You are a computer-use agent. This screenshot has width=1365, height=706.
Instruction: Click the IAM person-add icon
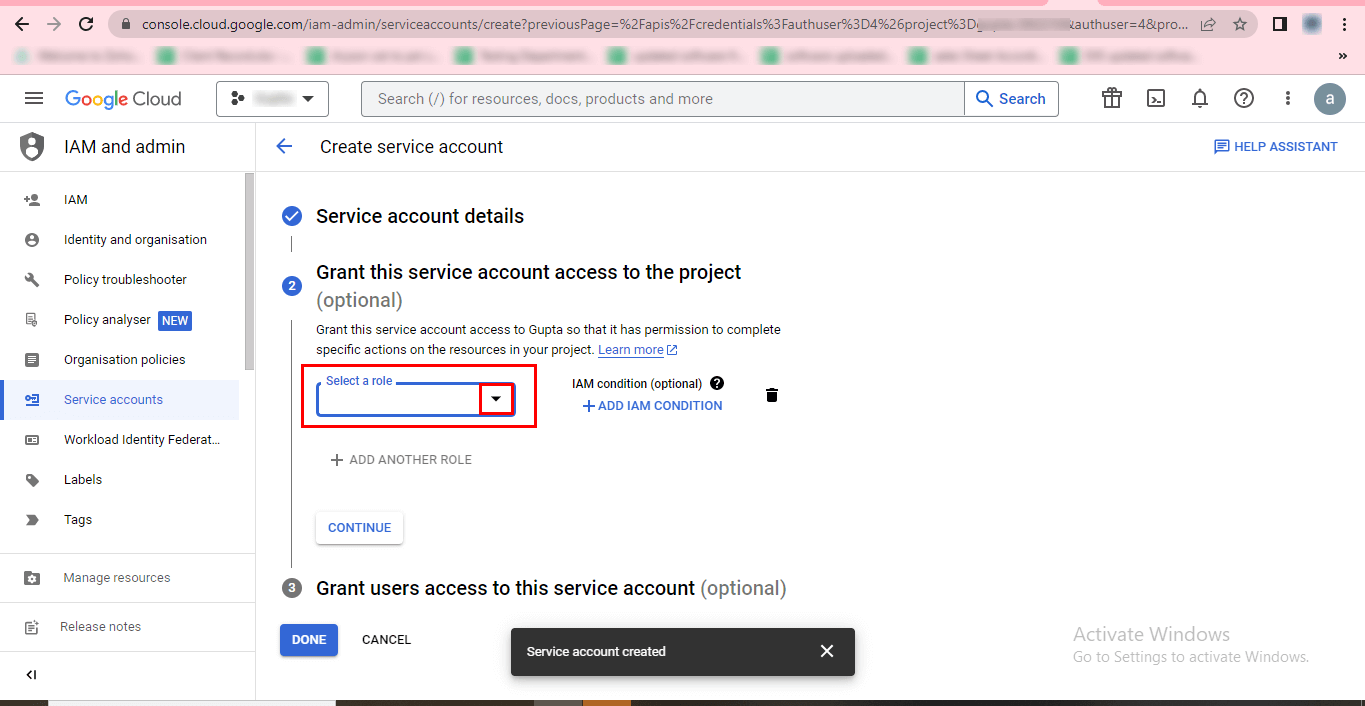[x=32, y=200]
